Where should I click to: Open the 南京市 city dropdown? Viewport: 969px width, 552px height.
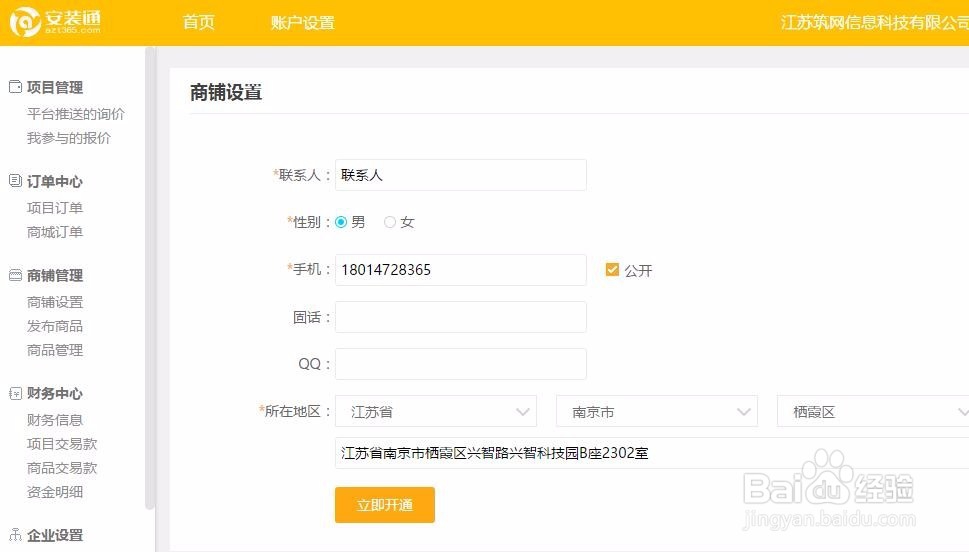657,412
